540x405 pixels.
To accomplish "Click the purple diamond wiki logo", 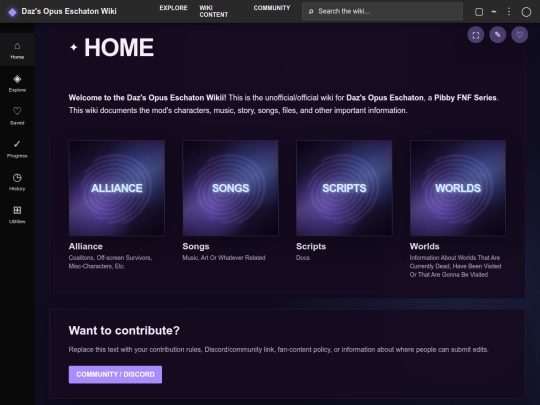I will click(x=12, y=12).
